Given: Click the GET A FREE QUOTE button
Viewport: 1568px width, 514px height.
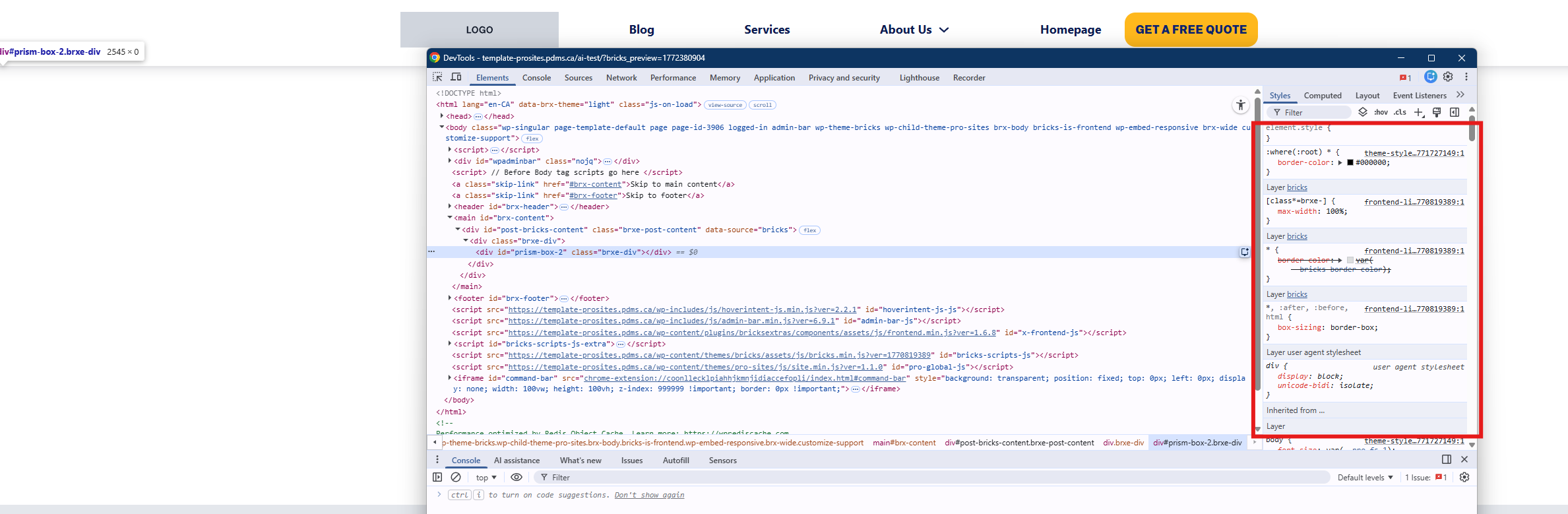Looking at the screenshot, I should click(1191, 30).
